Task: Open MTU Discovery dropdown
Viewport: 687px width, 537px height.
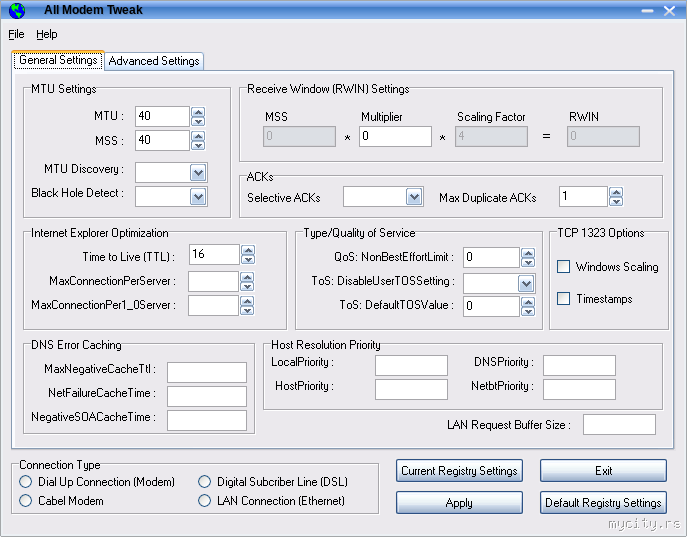Action: click(197, 172)
